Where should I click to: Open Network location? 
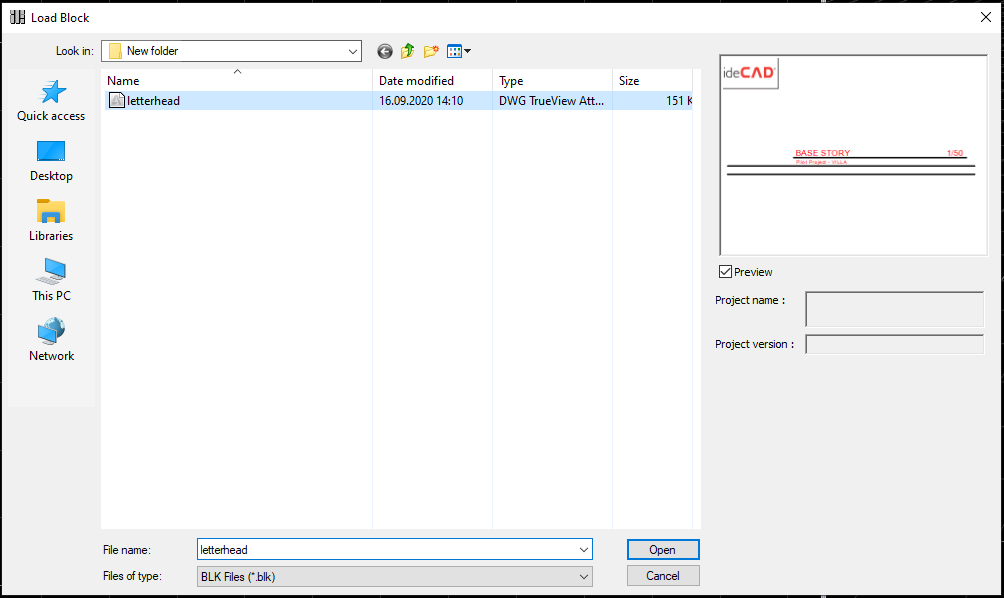pos(51,340)
